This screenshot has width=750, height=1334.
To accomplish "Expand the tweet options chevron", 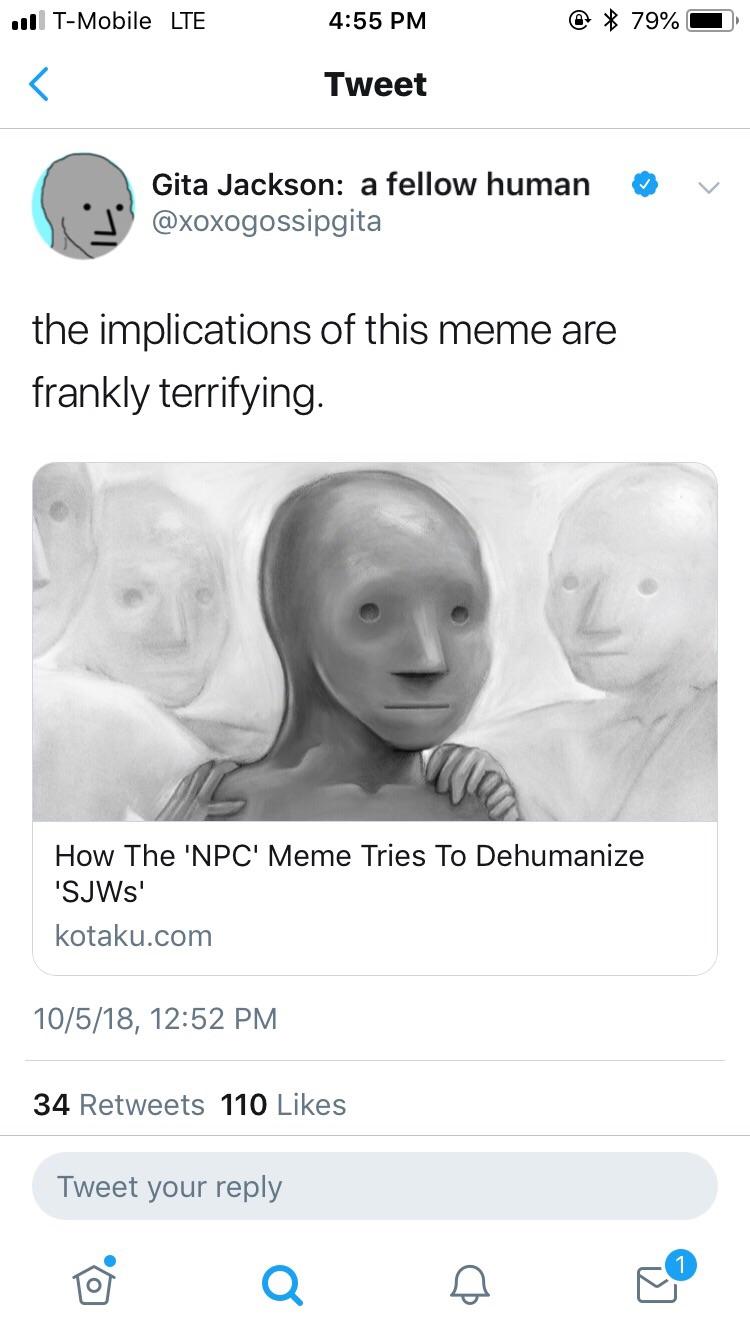I will [707, 187].
